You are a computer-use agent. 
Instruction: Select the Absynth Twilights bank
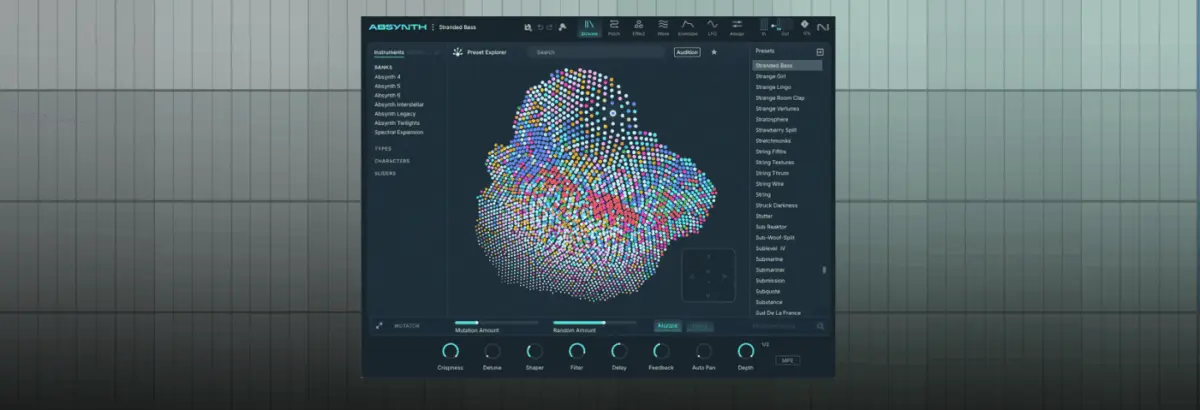(397, 123)
